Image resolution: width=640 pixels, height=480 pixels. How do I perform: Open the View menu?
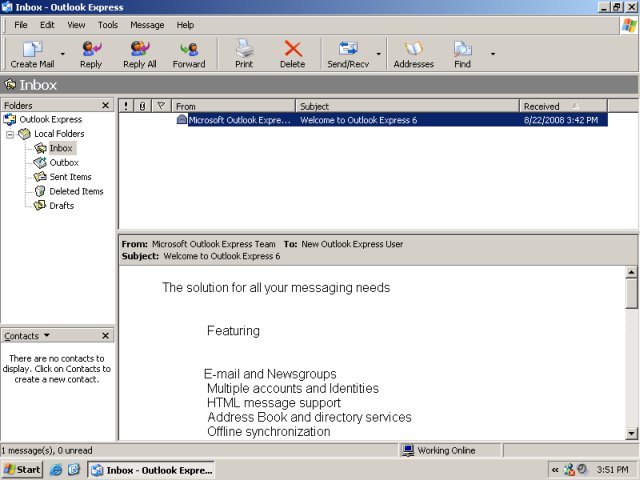76,25
